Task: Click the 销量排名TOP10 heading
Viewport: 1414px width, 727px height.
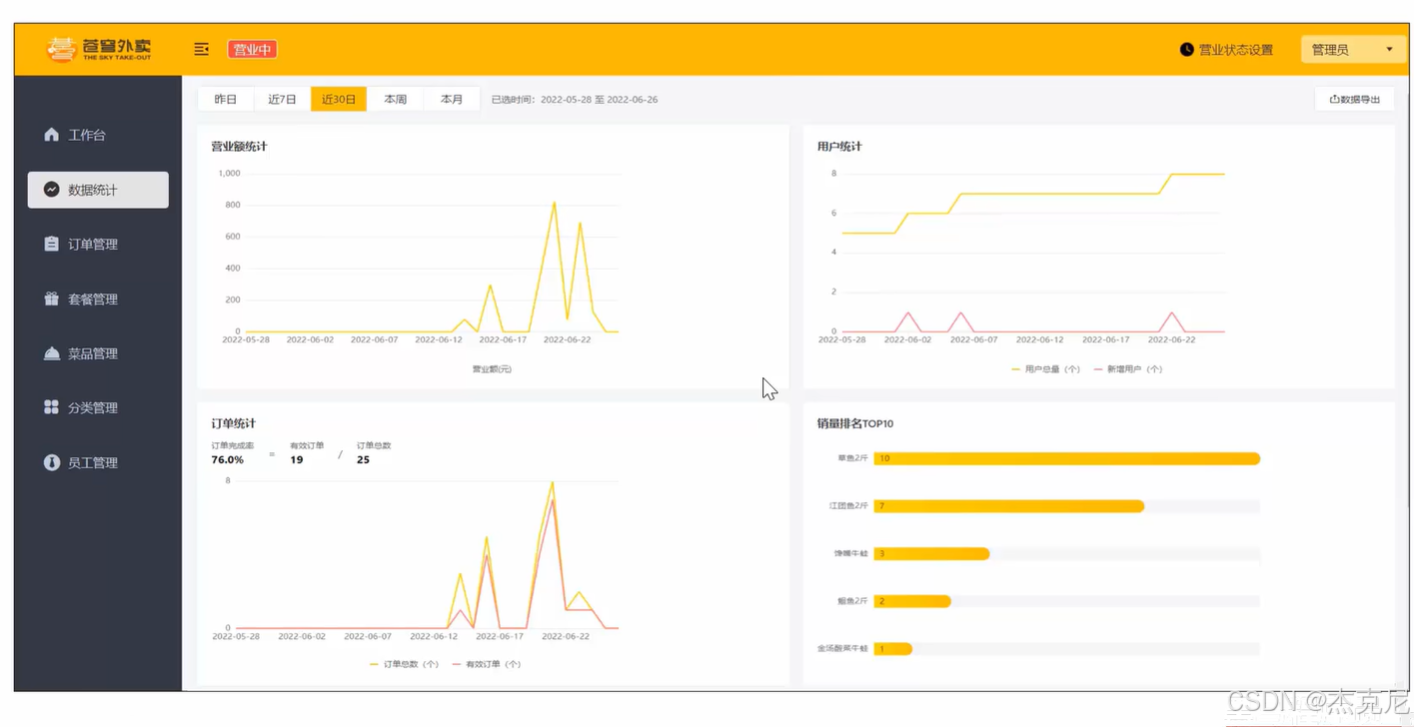Action: [x=855, y=423]
